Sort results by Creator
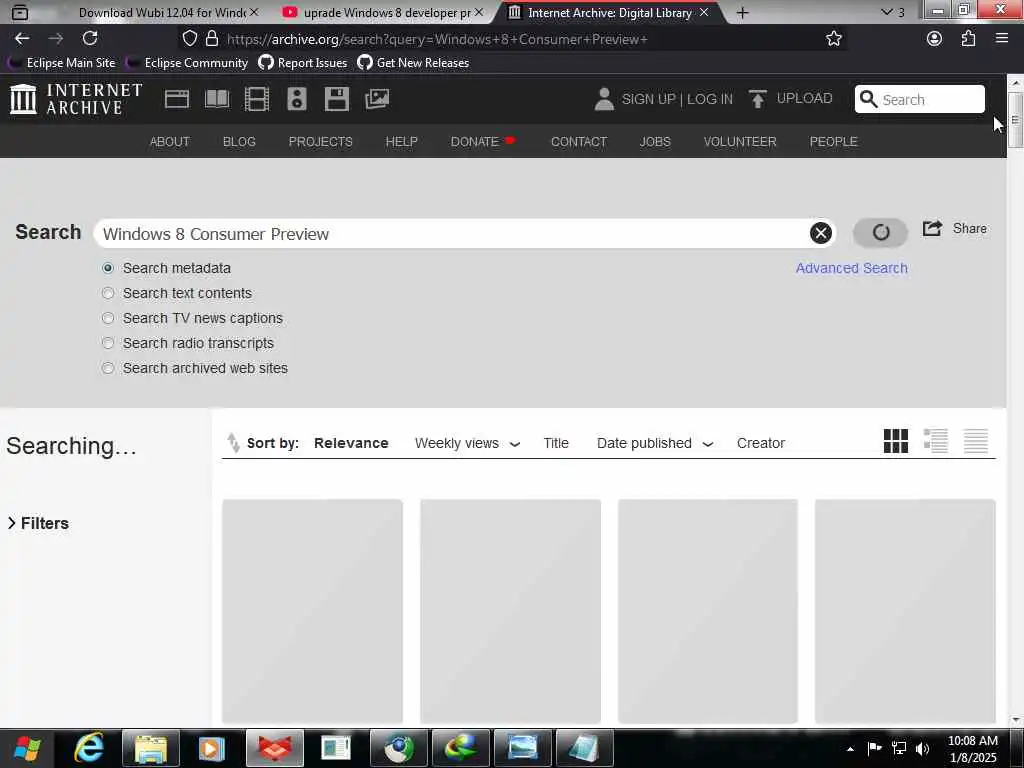 pos(761,443)
